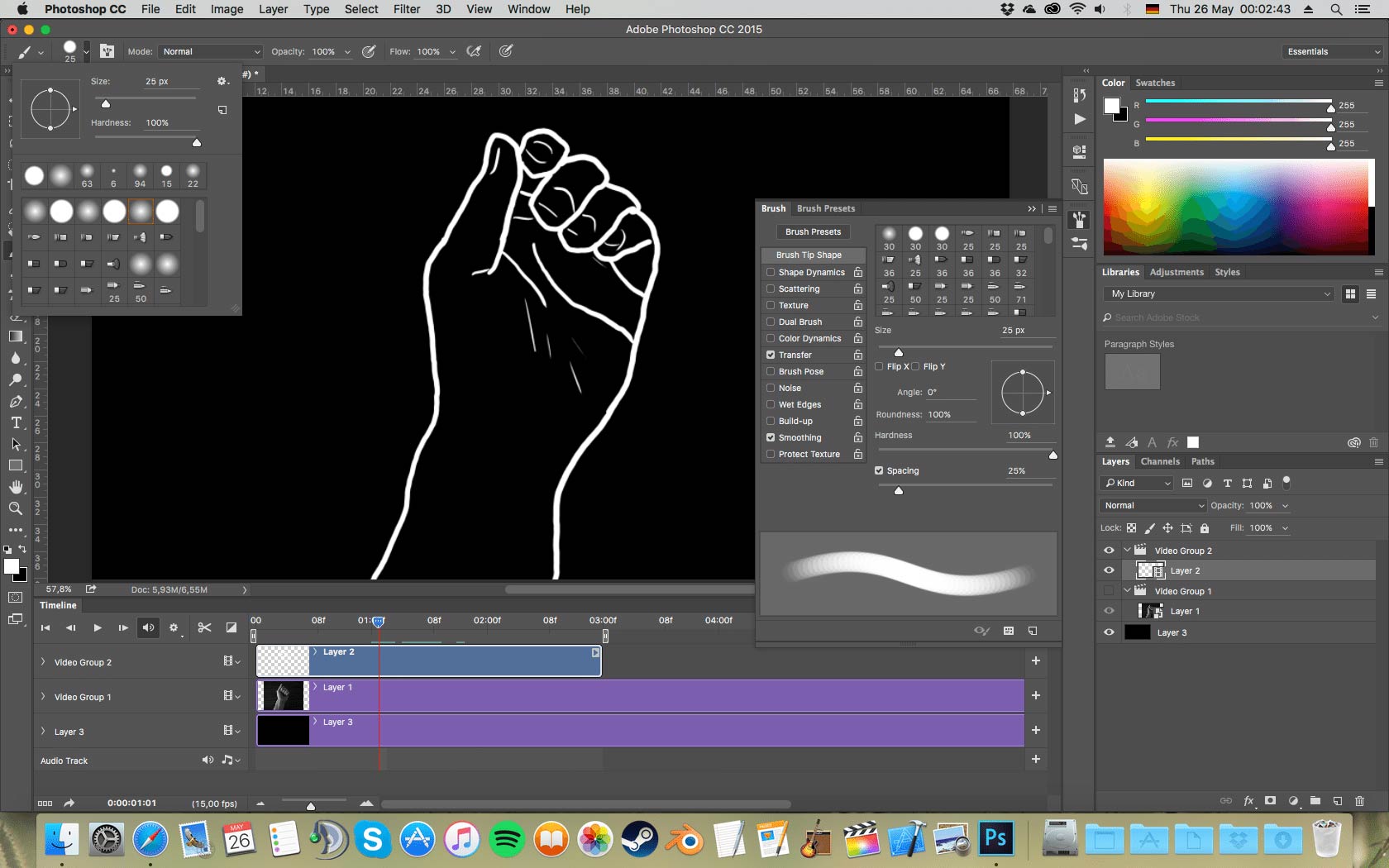The width and height of the screenshot is (1389, 868).
Task: Hide Layer 3 with eye icon
Action: [x=1109, y=632]
